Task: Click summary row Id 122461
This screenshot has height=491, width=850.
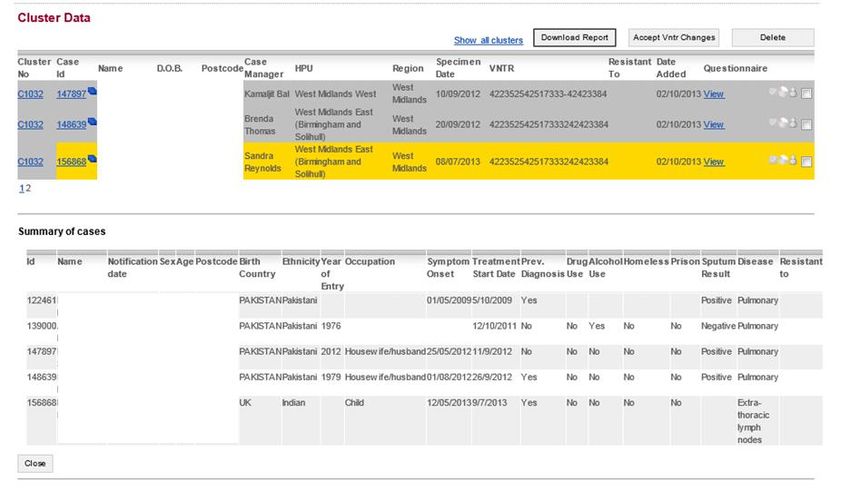Action: [42, 300]
